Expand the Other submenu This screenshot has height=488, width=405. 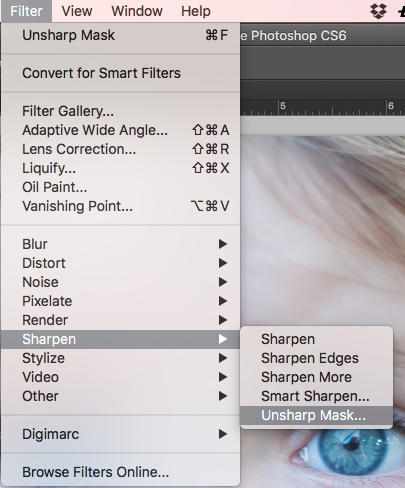click(x=120, y=396)
